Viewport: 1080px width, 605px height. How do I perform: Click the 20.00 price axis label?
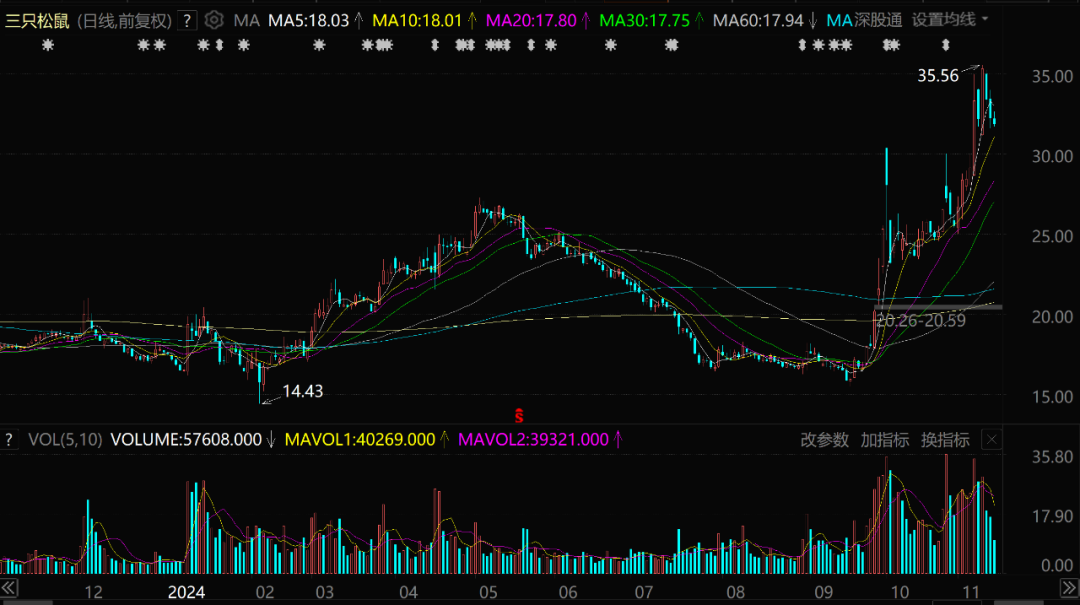(x=1052, y=317)
